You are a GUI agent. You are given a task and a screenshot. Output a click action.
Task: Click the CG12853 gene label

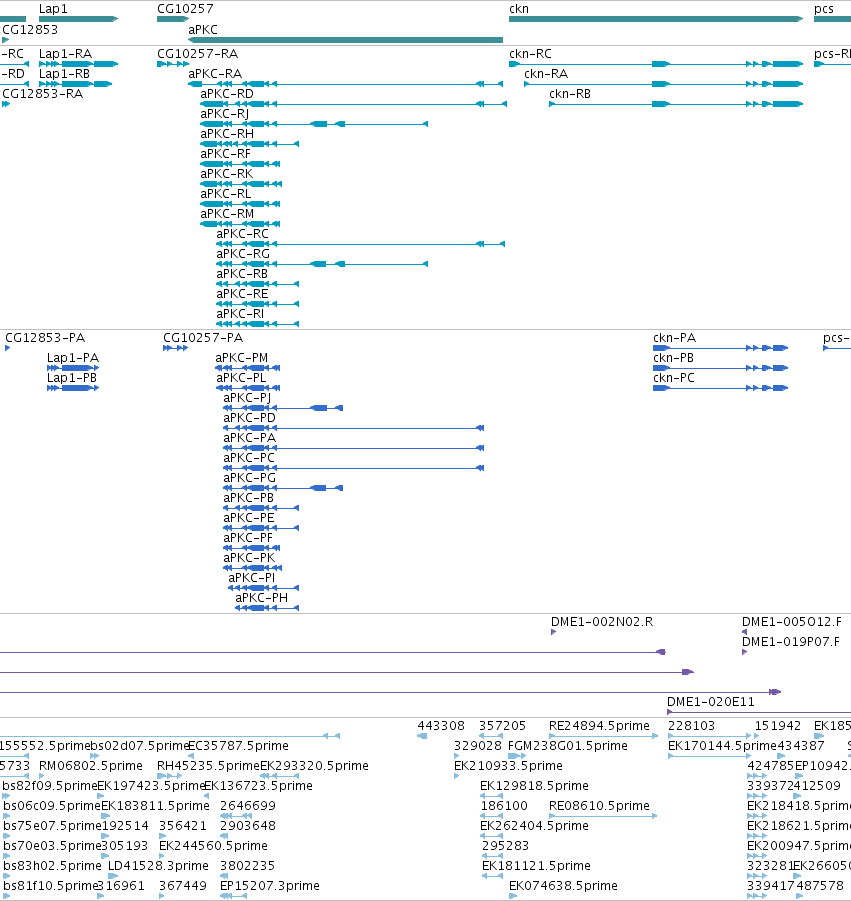[30, 29]
